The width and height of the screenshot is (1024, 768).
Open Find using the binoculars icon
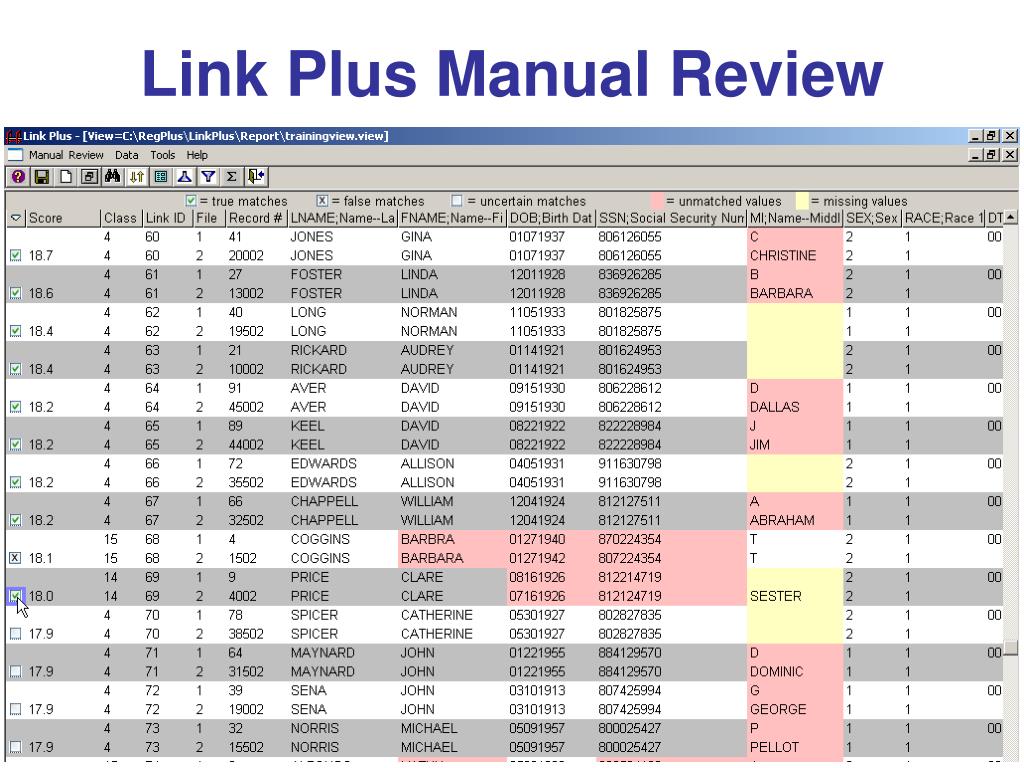112,177
